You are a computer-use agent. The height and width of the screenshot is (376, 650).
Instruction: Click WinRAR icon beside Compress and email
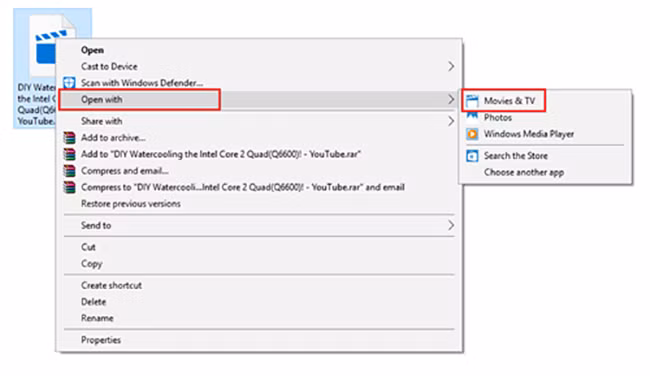click(69, 170)
